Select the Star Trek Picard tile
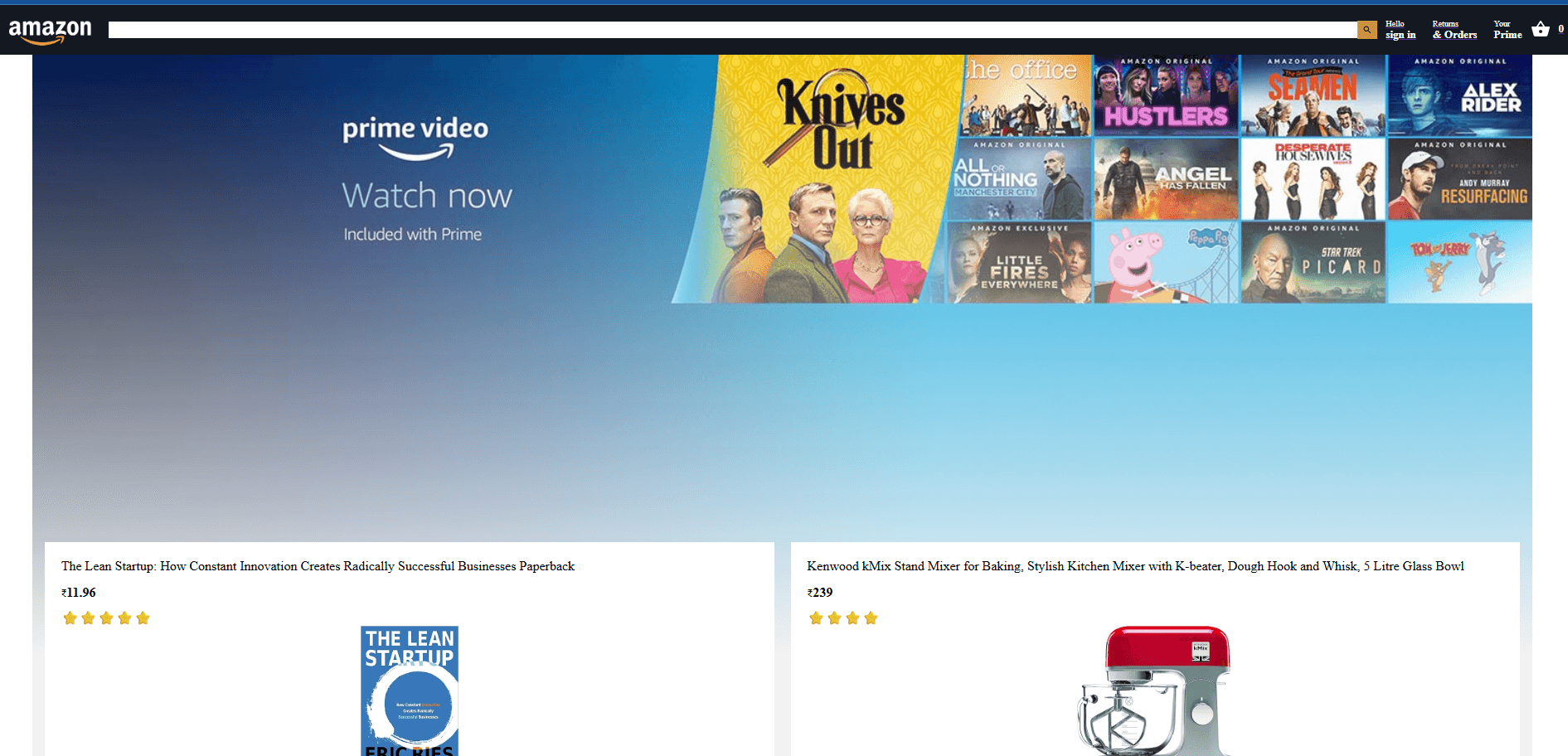This screenshot has height=756, width=1568. (1313, 263)
